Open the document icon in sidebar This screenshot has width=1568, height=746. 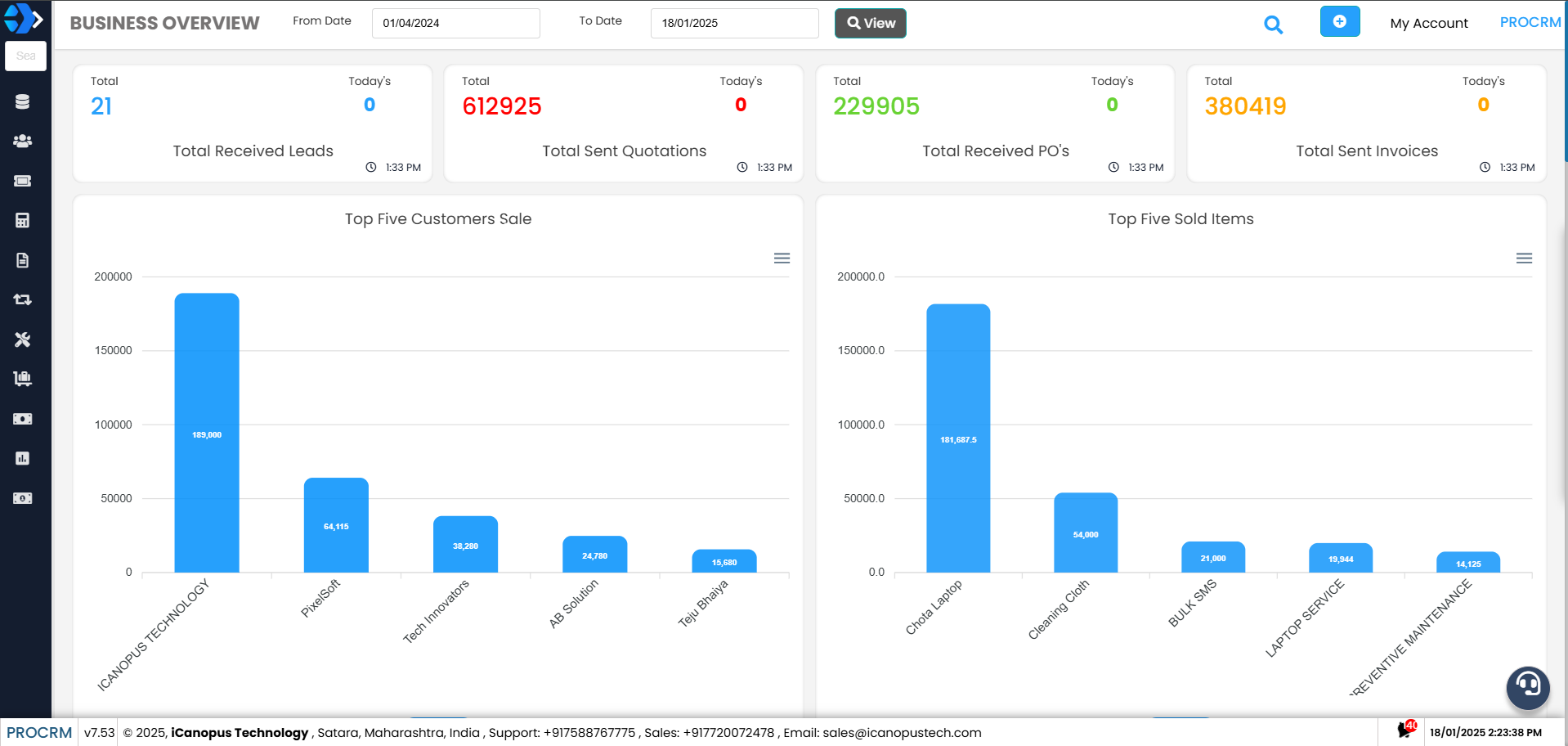point(22,260)
